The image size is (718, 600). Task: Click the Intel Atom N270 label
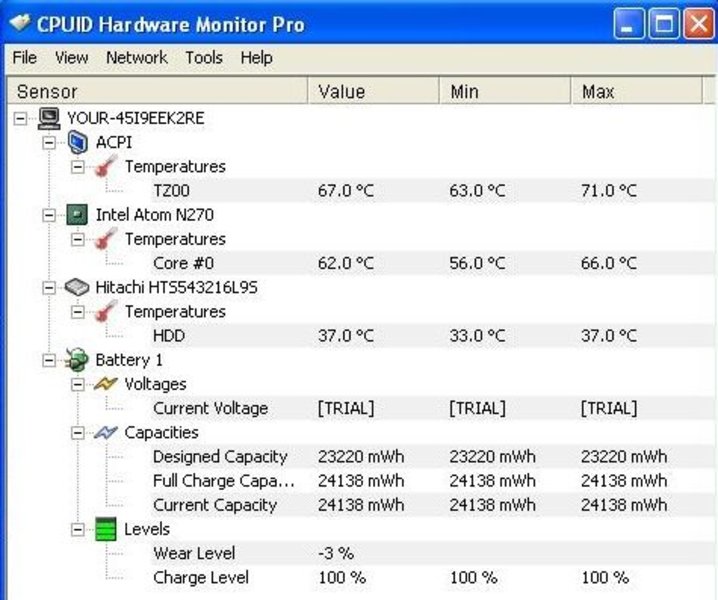pyautogui.click(x=154, y=214)
